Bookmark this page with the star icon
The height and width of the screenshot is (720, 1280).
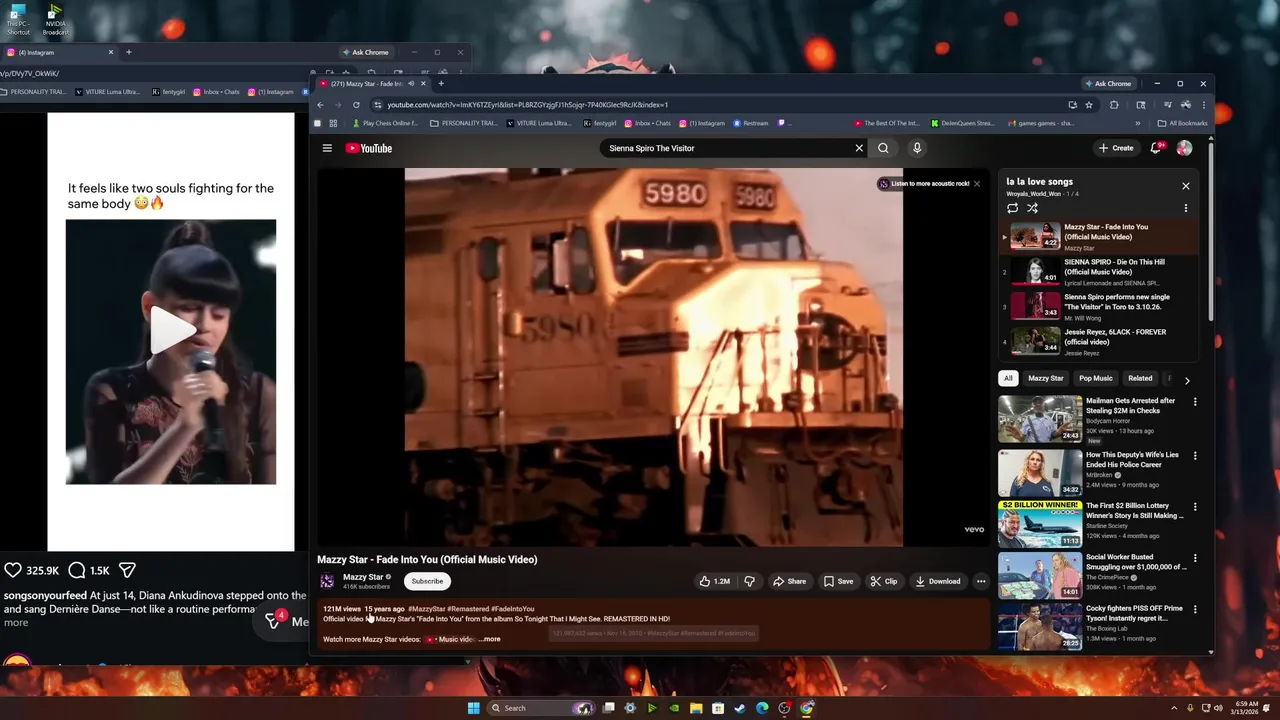coord(1089,104)
